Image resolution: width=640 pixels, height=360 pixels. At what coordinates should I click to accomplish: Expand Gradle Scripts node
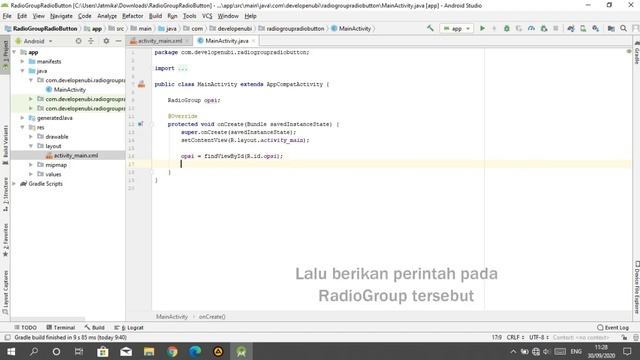click(14, 184)
